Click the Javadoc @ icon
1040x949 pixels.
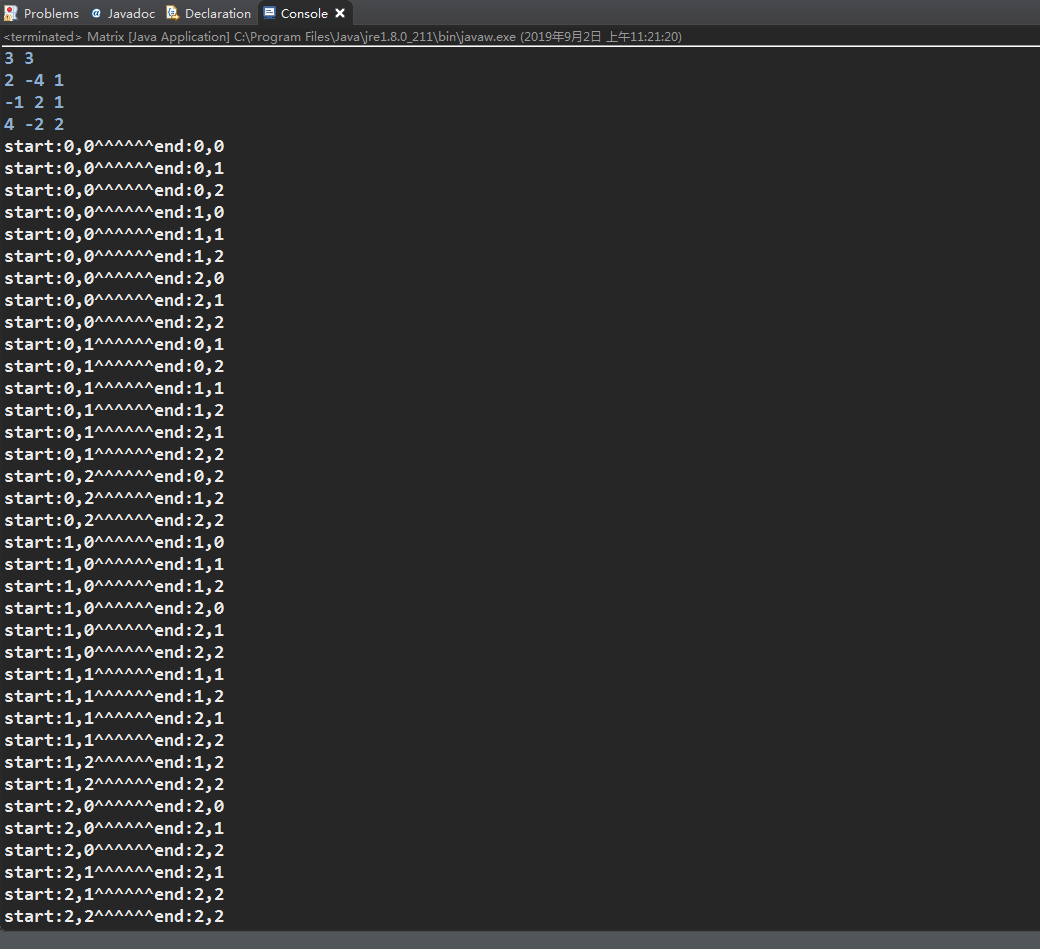coord(96,13)
